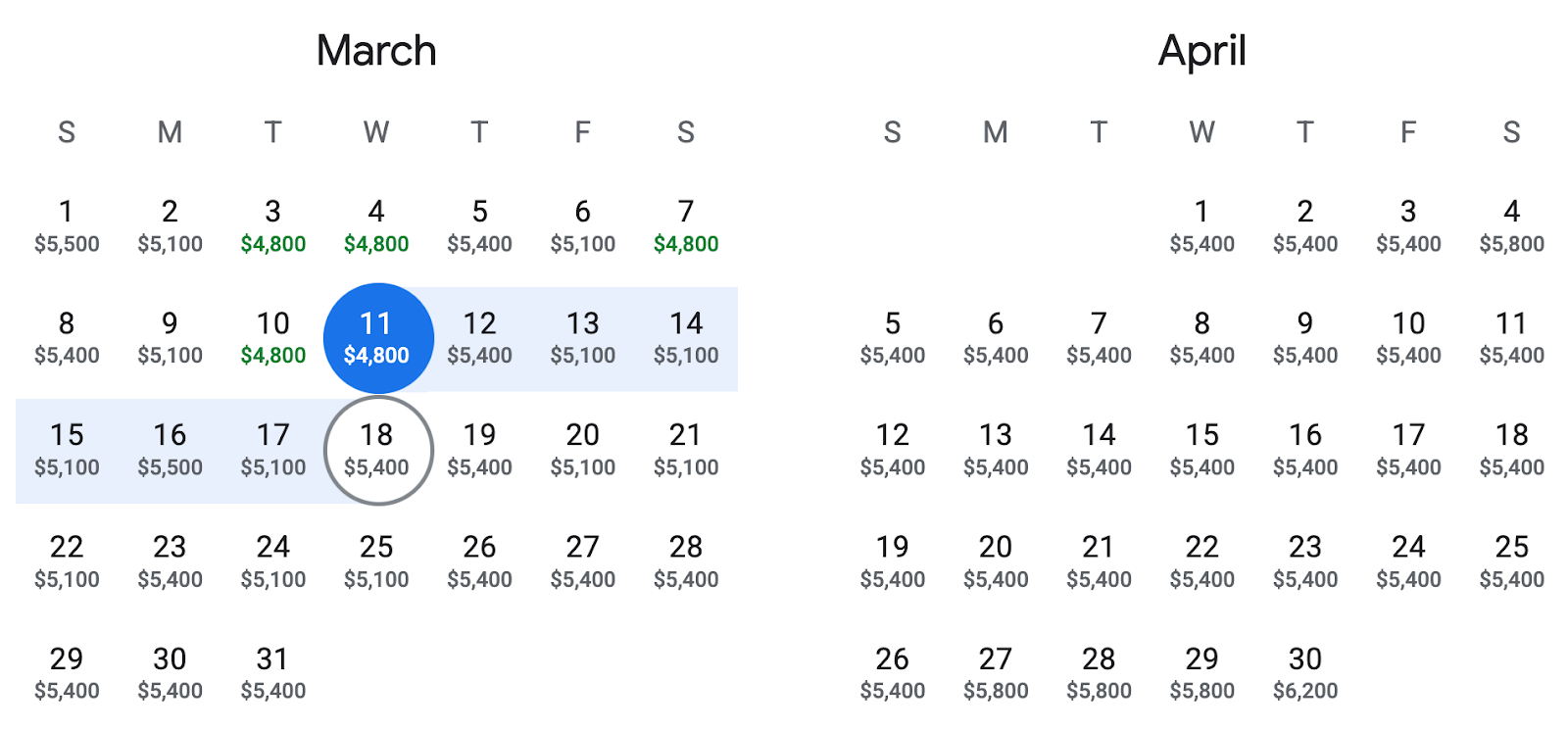Select March 7 green-priced date

pos(686,226)
